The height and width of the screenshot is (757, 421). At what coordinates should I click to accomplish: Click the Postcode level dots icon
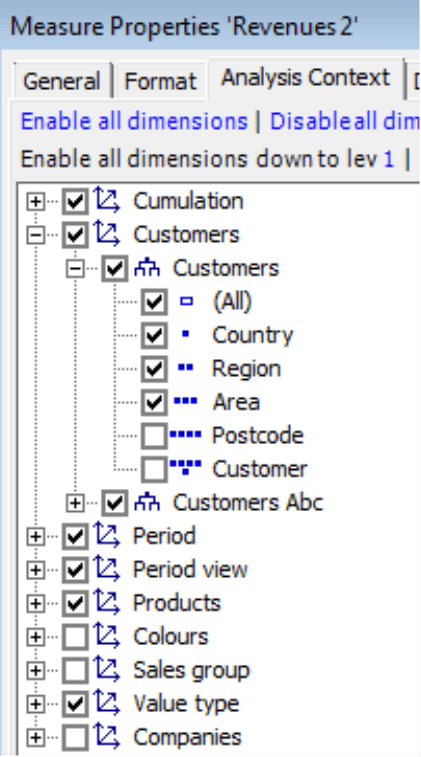coord(185,435)
